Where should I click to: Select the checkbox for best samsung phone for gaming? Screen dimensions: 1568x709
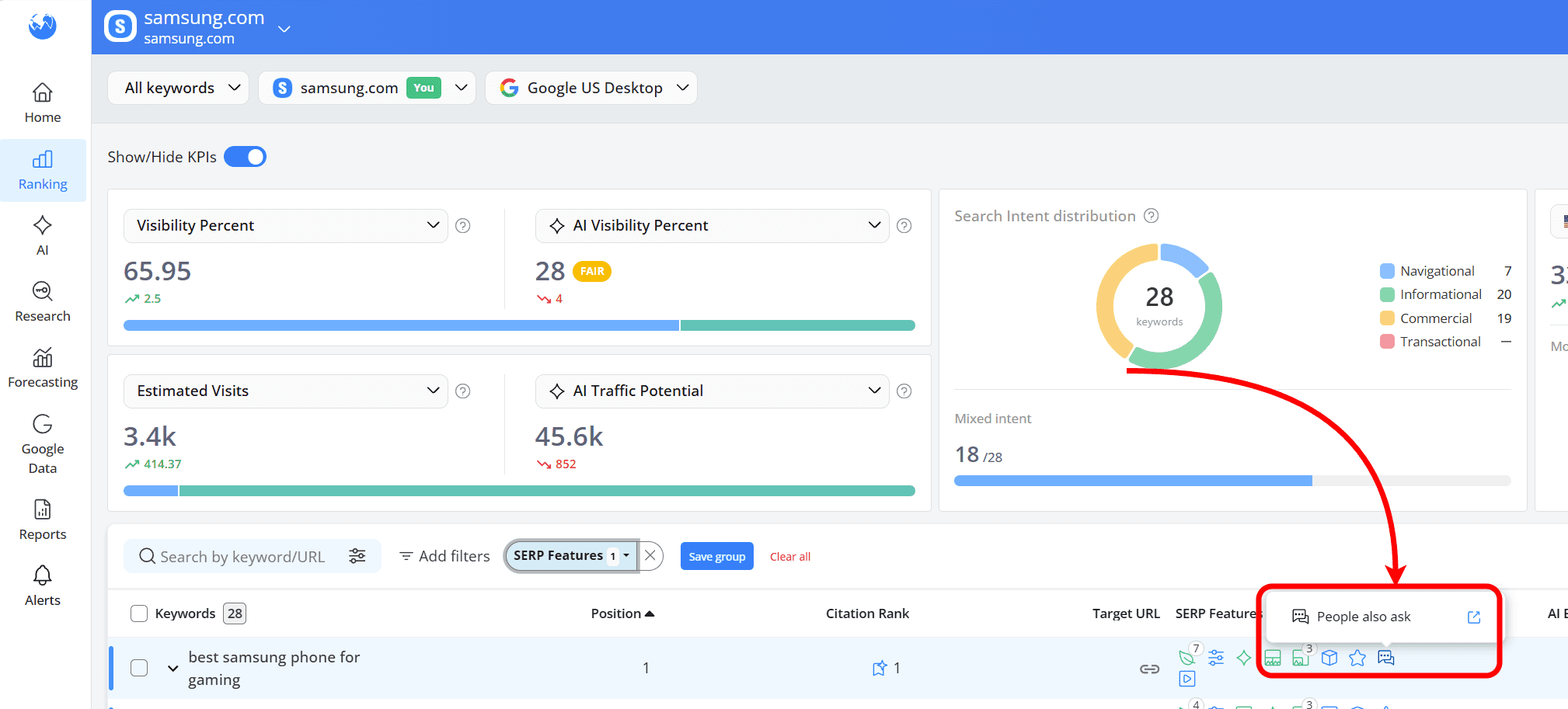[139, 668]
